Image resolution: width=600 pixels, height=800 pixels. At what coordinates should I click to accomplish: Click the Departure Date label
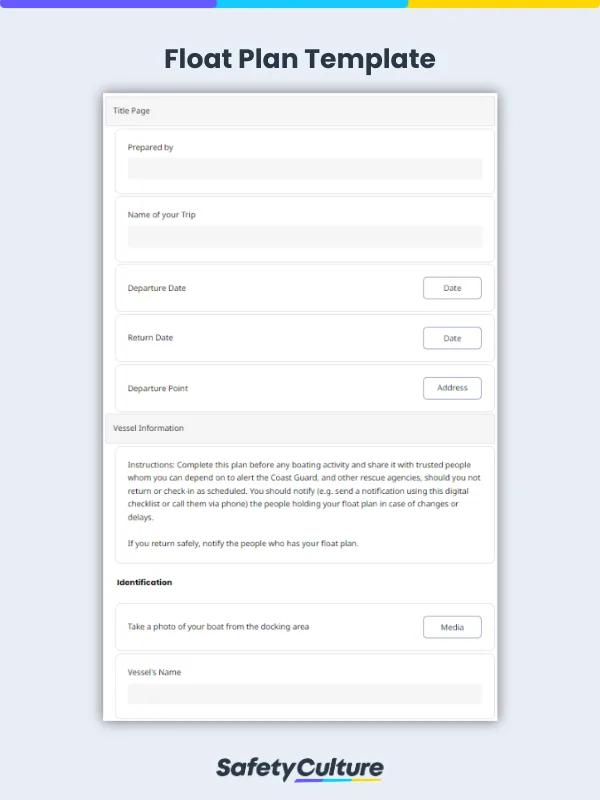[156, 288]
